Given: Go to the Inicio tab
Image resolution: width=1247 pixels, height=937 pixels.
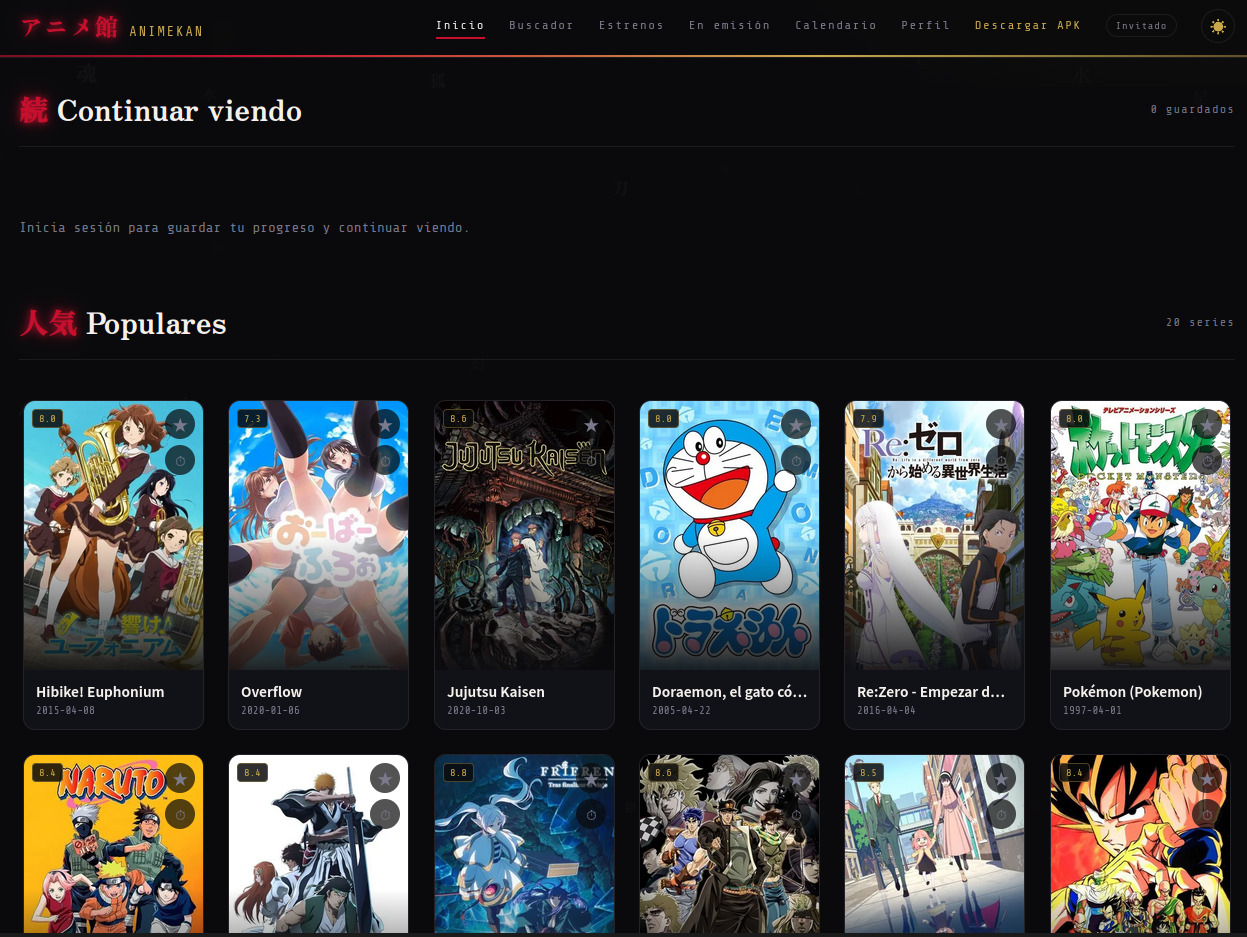Looking at the screenshot, I should point(460,25).
